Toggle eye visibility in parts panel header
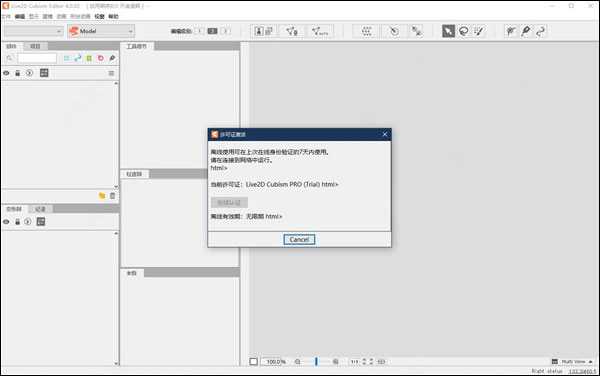This screenshot has width=600, height=376. 7,73
